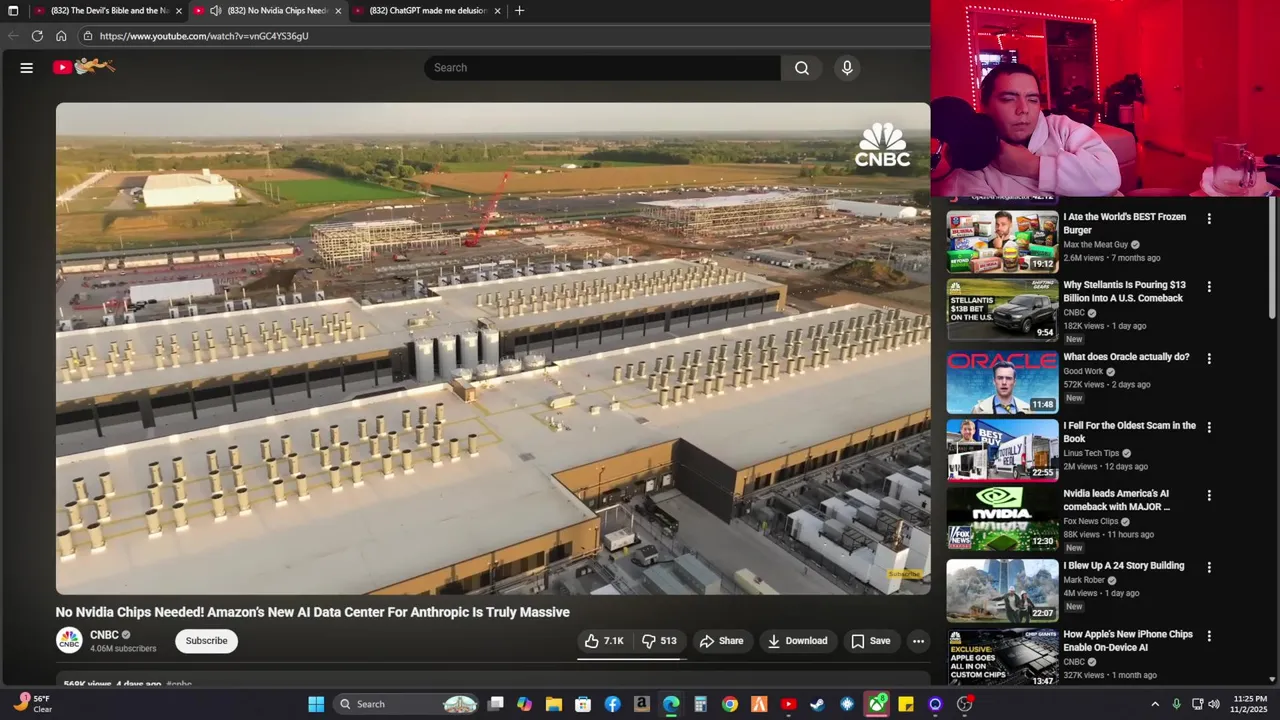Open the Windows Start menu

[x=316, y=704]
